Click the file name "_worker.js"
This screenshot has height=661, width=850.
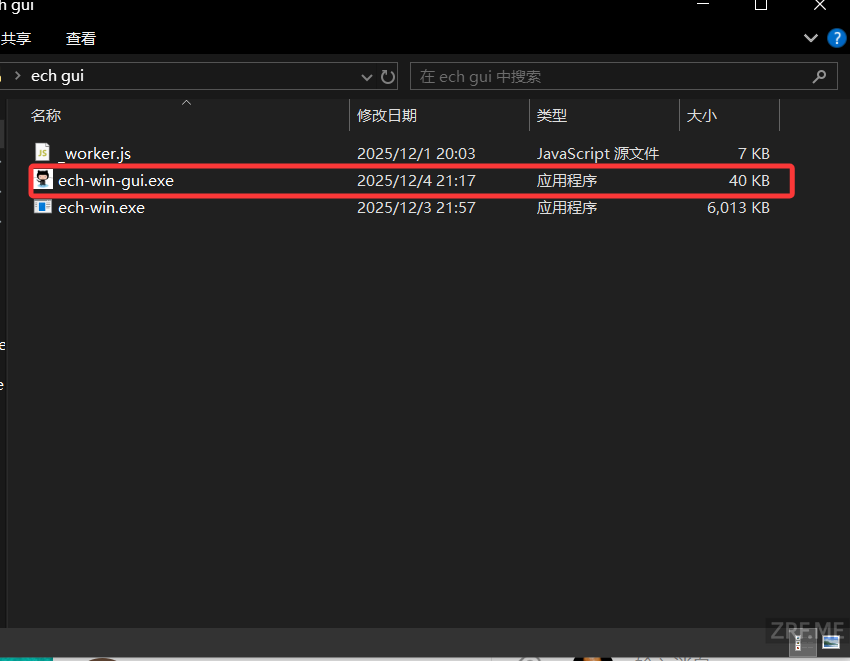[94, 154]
